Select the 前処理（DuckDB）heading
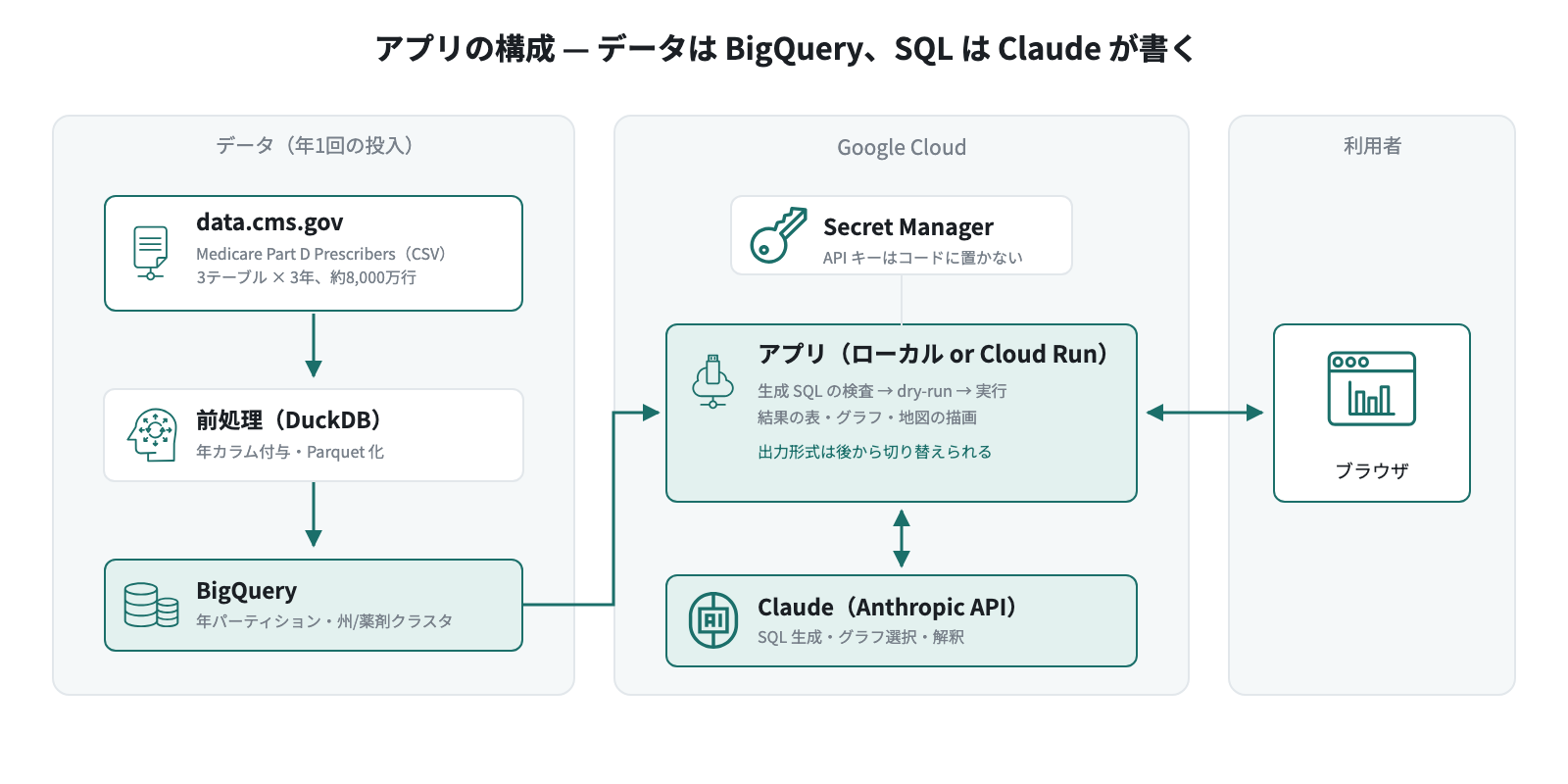The height and width of the screenshot is (784, 1568). tap(289, 420)
